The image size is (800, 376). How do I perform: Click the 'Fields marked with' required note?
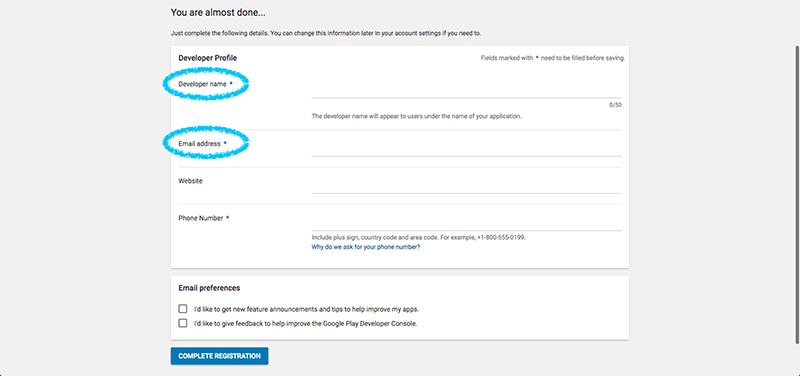click(553, 58)
